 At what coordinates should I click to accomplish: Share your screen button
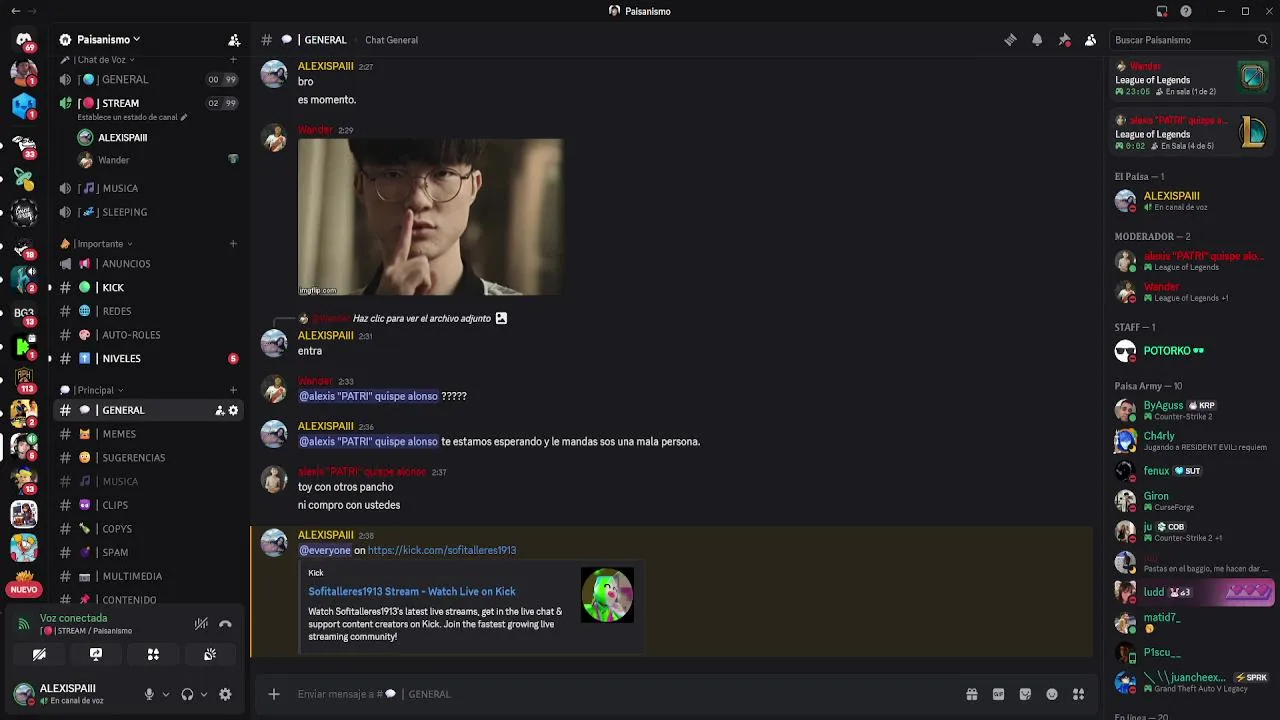[96, 654]
